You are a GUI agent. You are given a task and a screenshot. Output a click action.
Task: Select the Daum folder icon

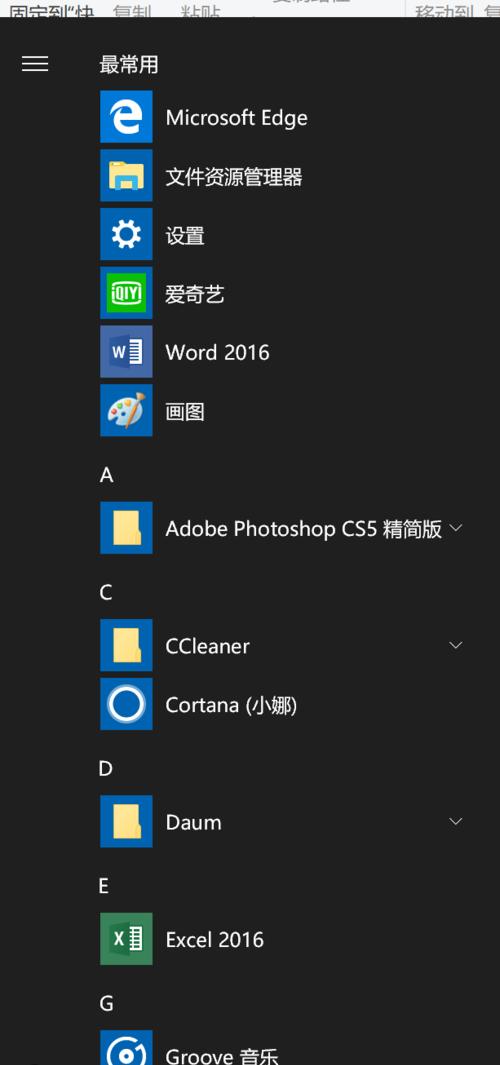click(126, 821)
